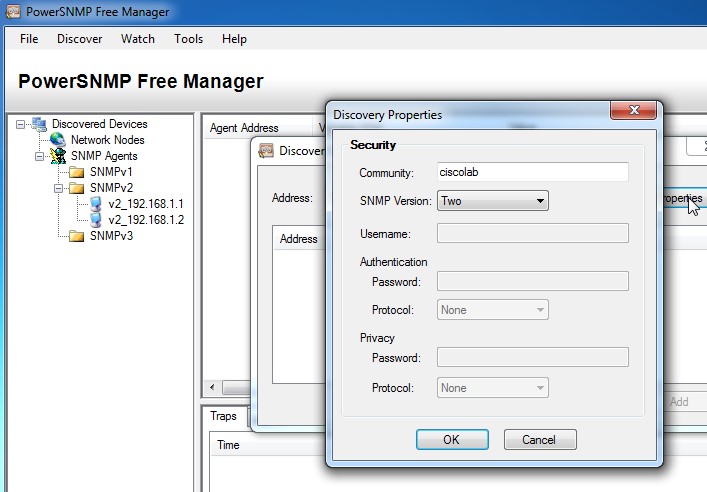Select the SNMPv2 tree label
The width and height of the screenshot is (707, 492).
111,188
